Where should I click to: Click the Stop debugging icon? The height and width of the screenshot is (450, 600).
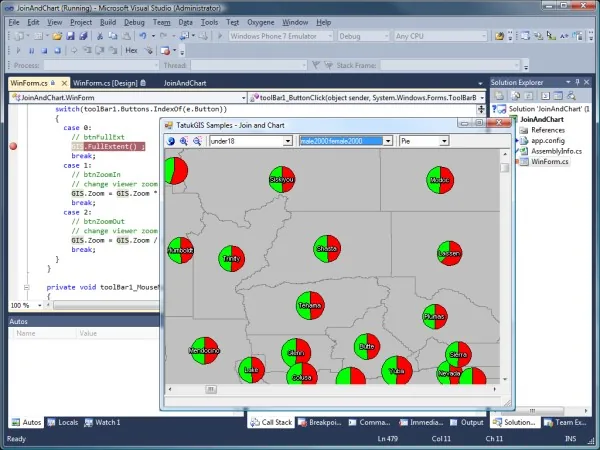44,51
